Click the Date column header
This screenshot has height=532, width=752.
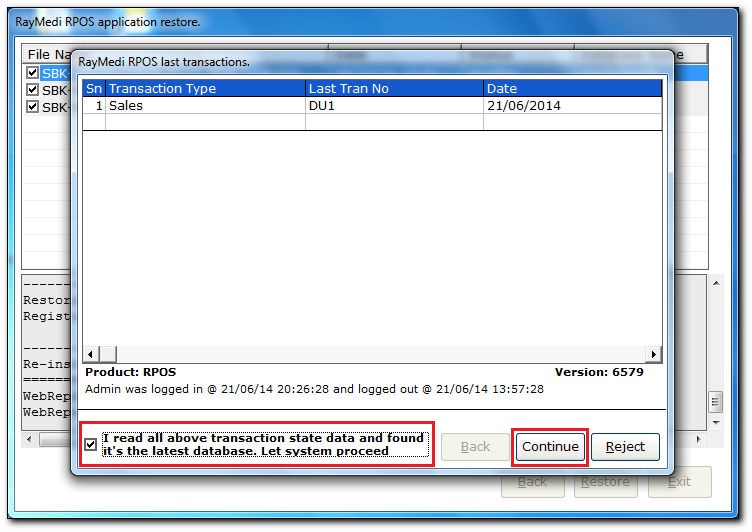(x=573, y=88)
